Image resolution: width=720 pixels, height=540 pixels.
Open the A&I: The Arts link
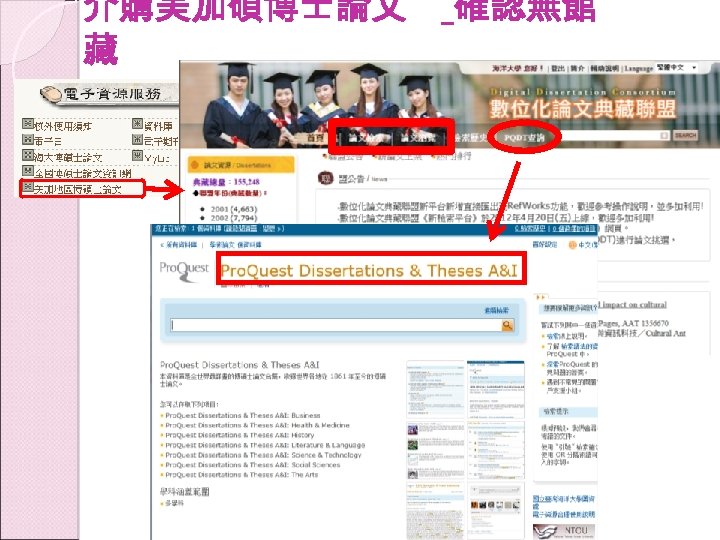(242, 475)
